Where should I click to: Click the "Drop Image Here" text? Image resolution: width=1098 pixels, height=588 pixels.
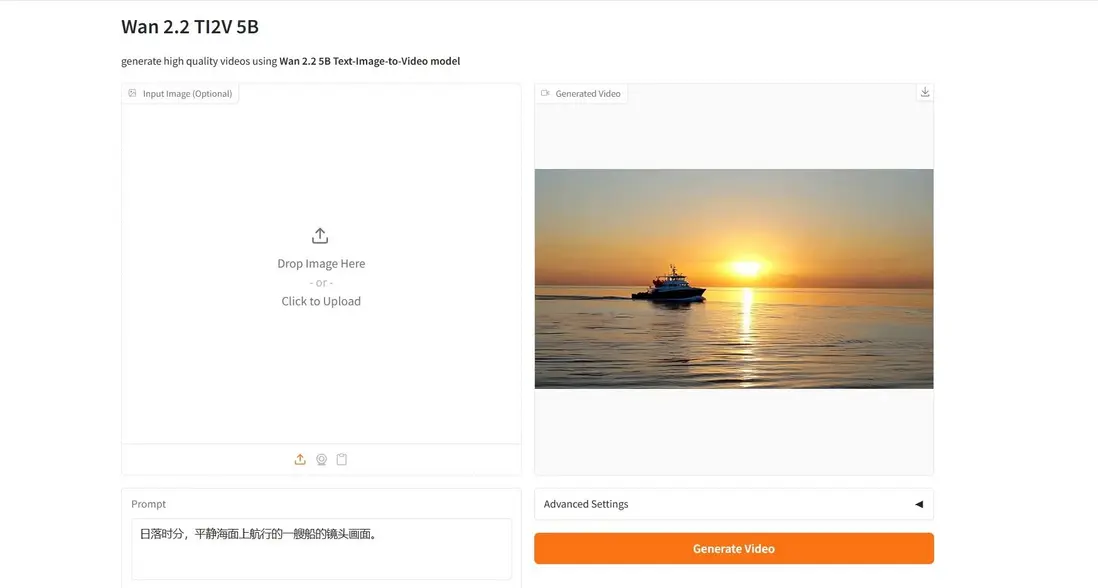321,264
